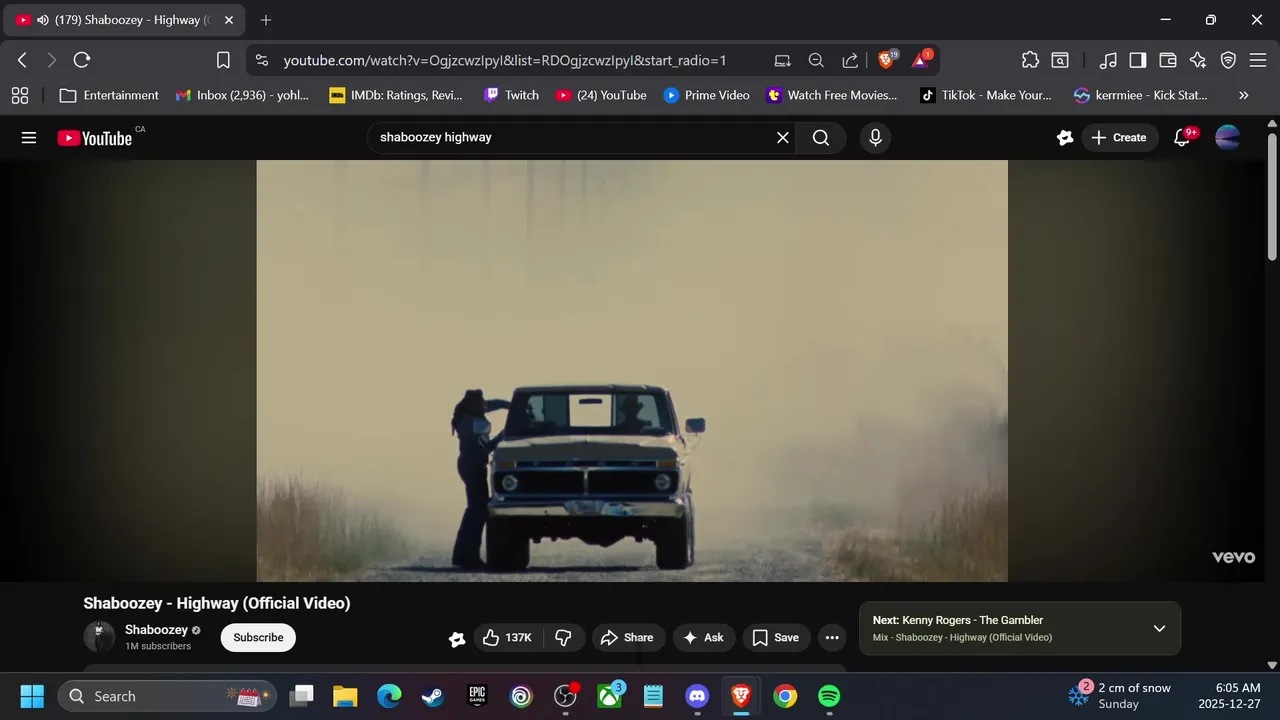Screen dimensions: 1280x720
Task: Go back to previous page
Action: [x=22, y=60]
